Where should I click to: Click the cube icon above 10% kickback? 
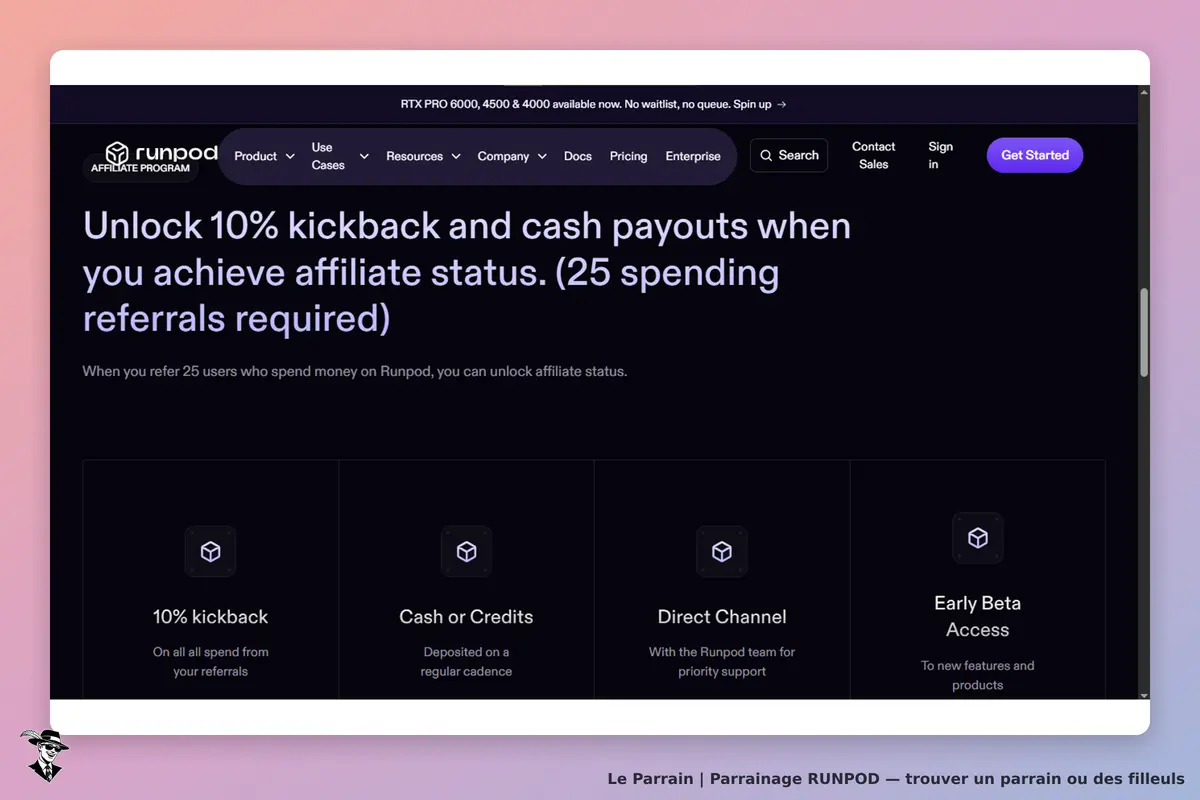click(x=210, y=551)
